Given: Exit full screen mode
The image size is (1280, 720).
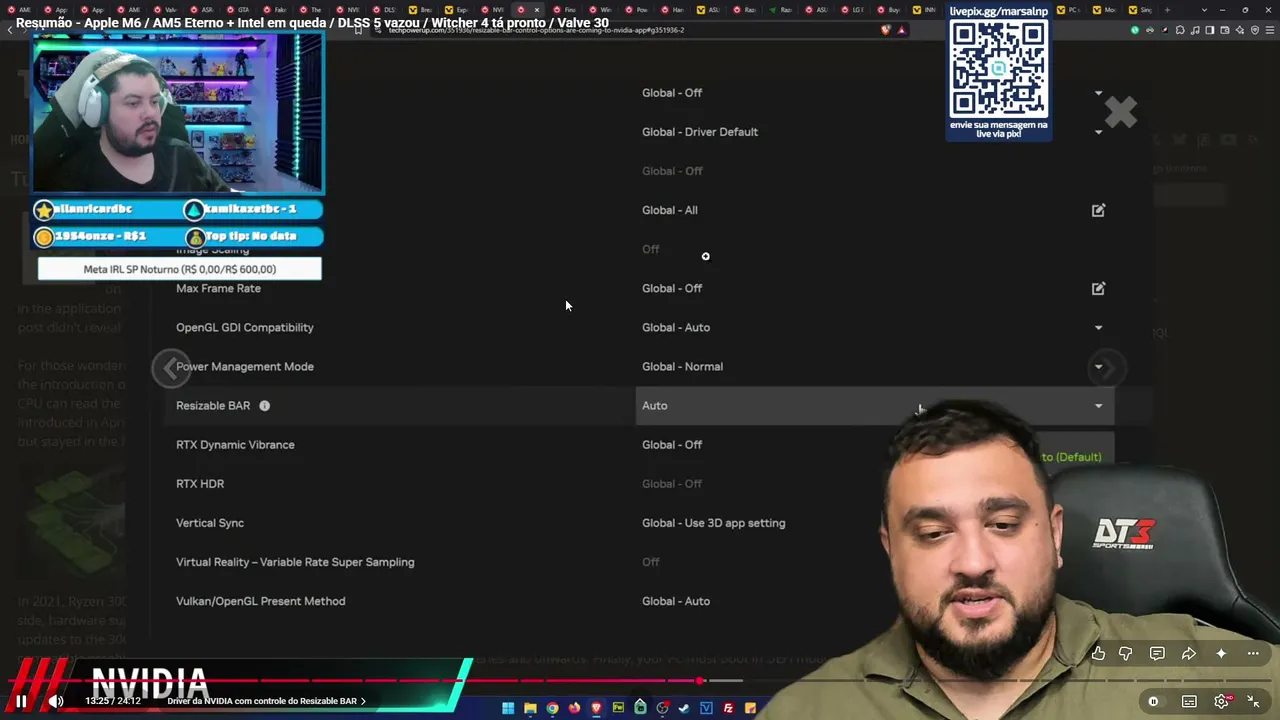Looking at the screenshot, I should pos(1253,701).
